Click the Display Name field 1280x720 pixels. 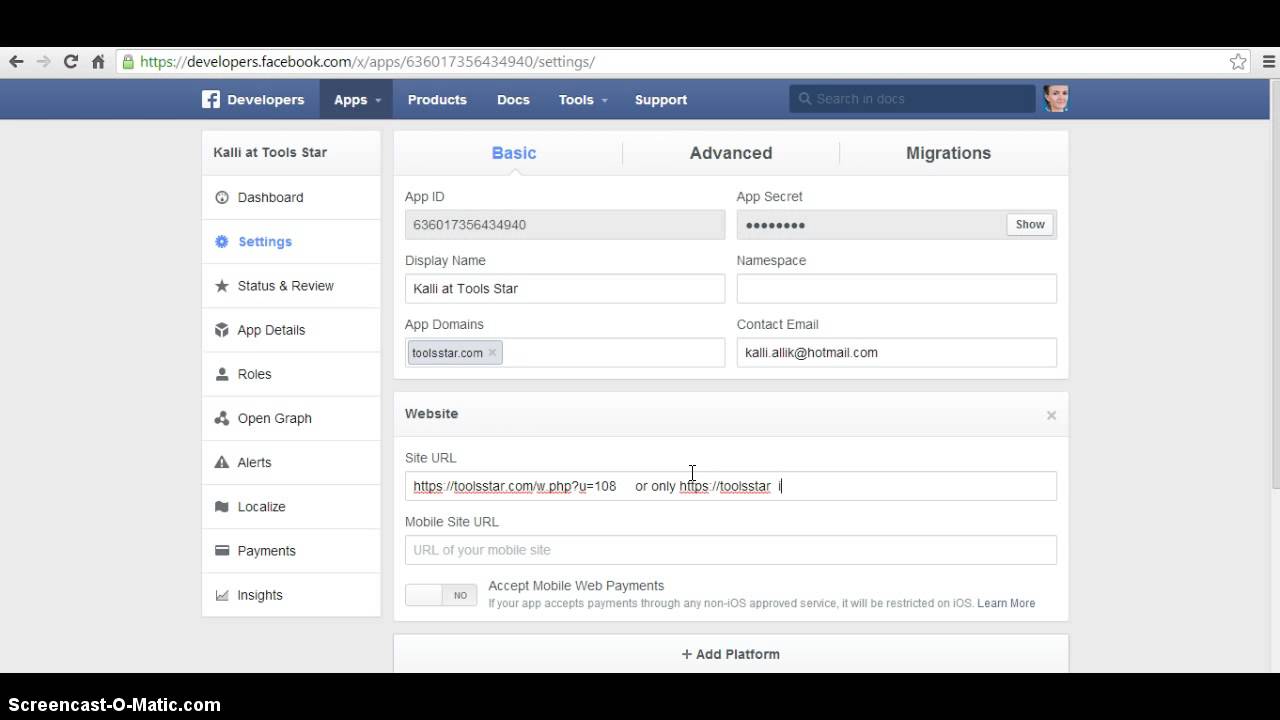coord(565,289)
